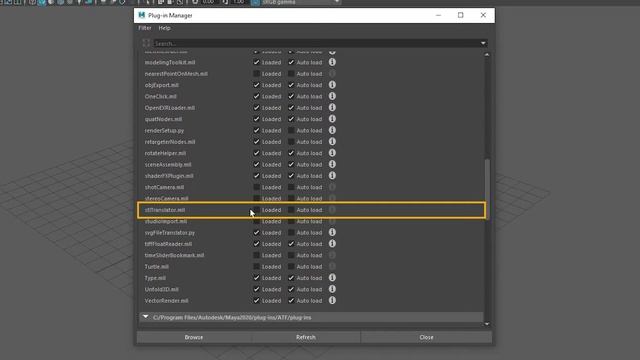Open the Help menu

pos(164,28)
